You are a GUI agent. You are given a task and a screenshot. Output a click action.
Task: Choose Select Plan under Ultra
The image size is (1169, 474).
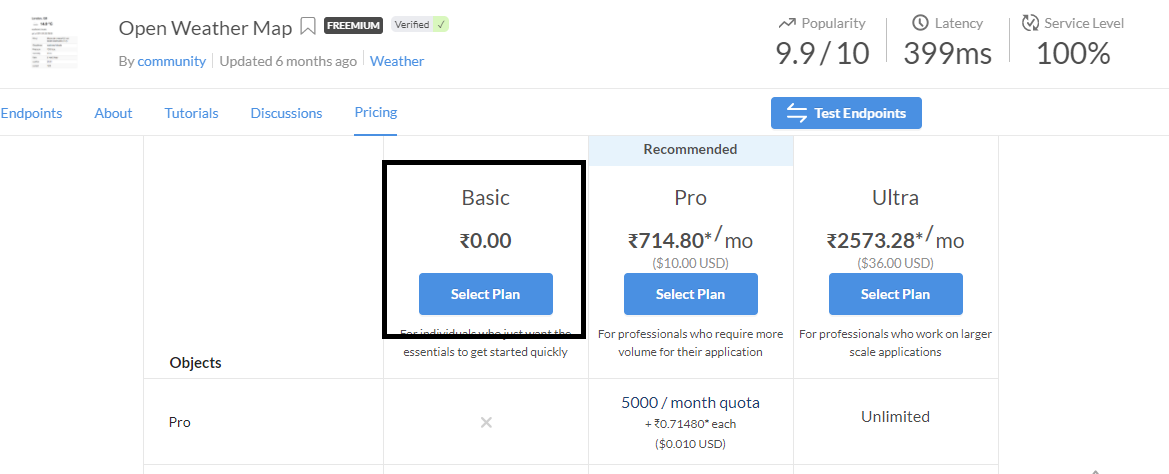(x=895, y=294)
